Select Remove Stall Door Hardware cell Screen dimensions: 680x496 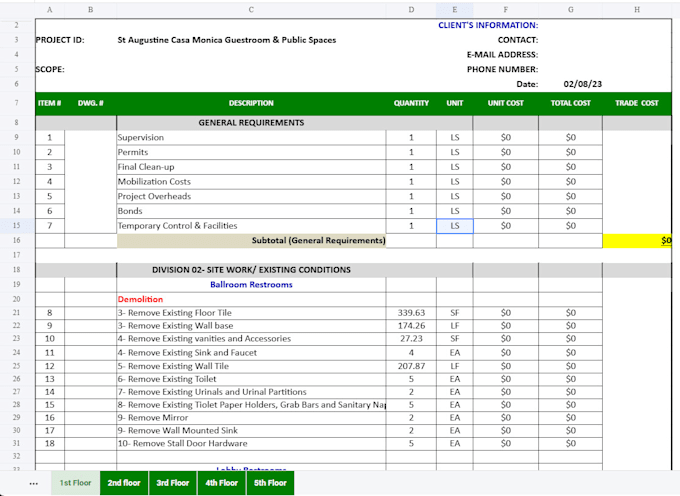coord(251,444)
